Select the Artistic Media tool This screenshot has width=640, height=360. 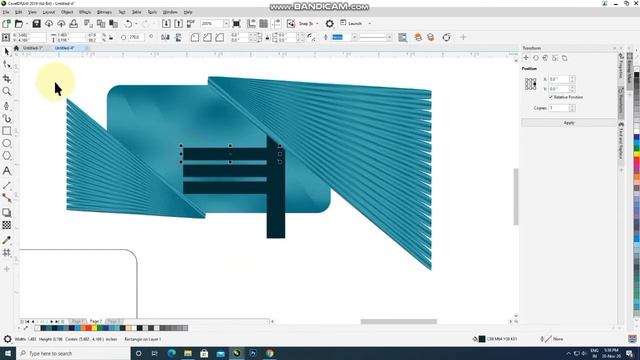[7, 118]
